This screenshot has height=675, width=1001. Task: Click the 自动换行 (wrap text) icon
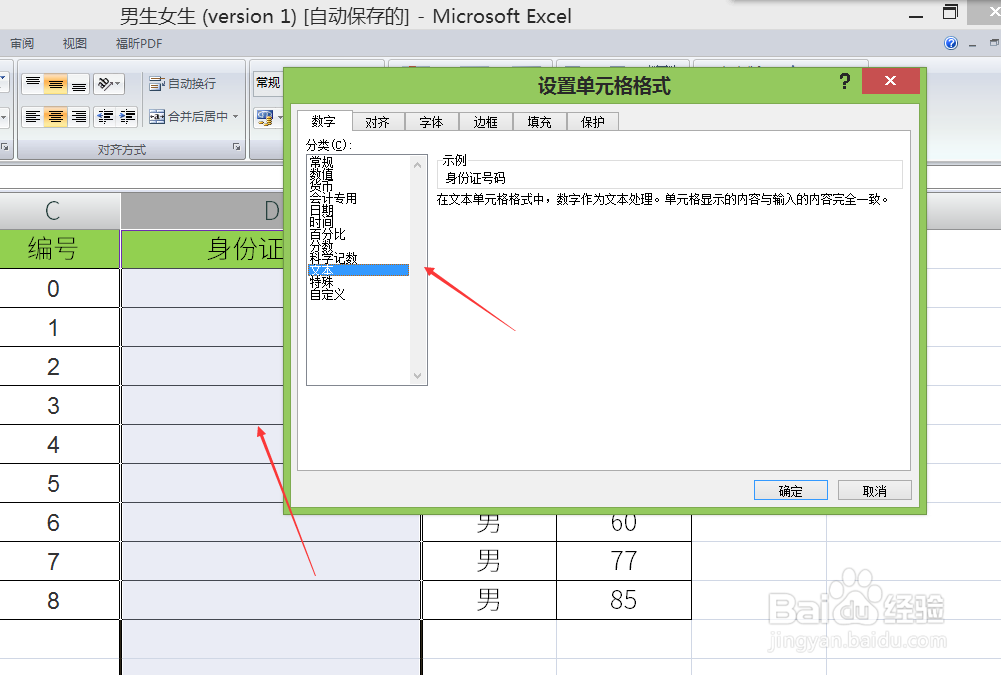tap(156, 82)
